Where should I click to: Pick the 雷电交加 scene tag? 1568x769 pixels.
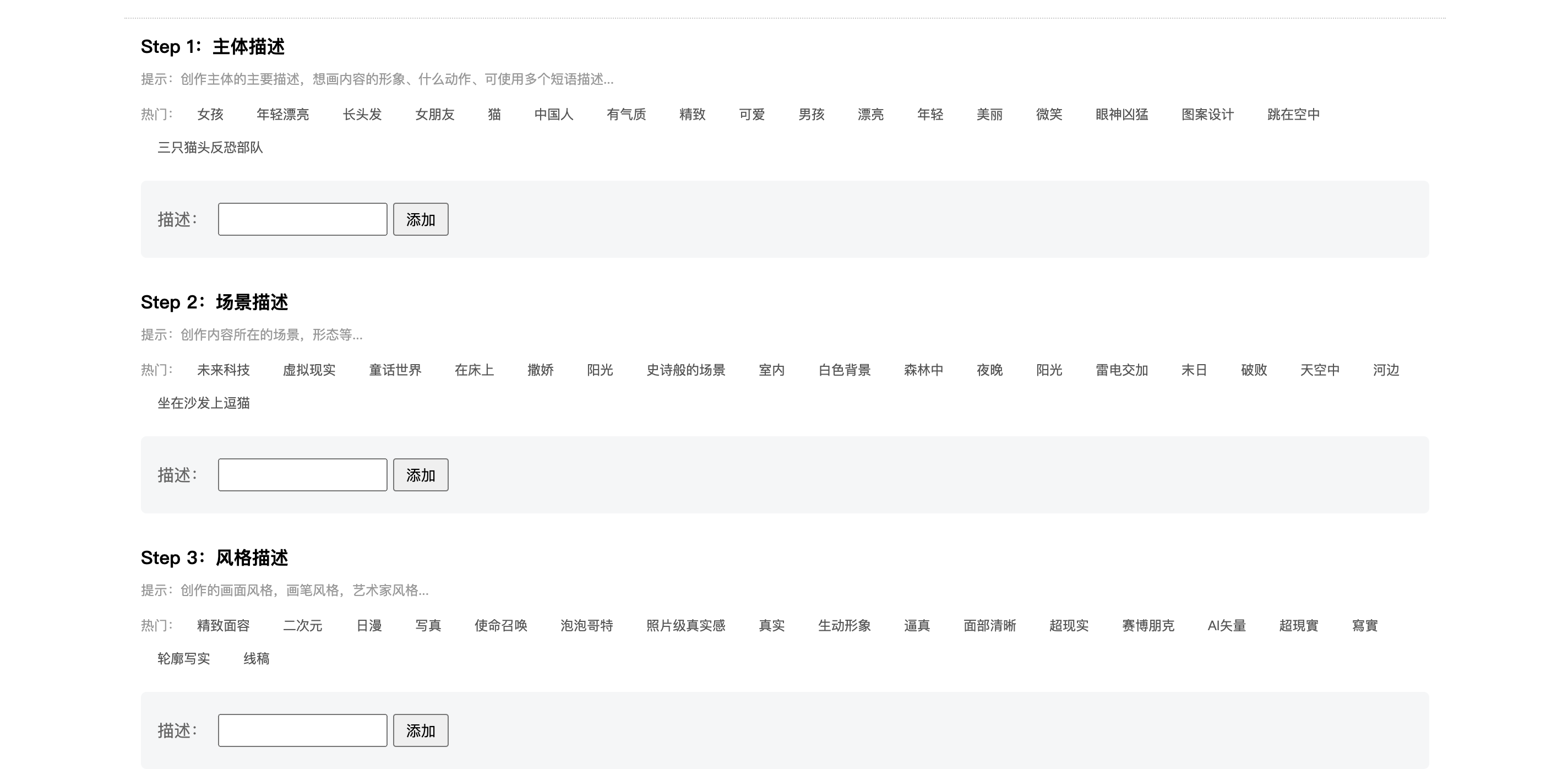(x=1121, y=370)
